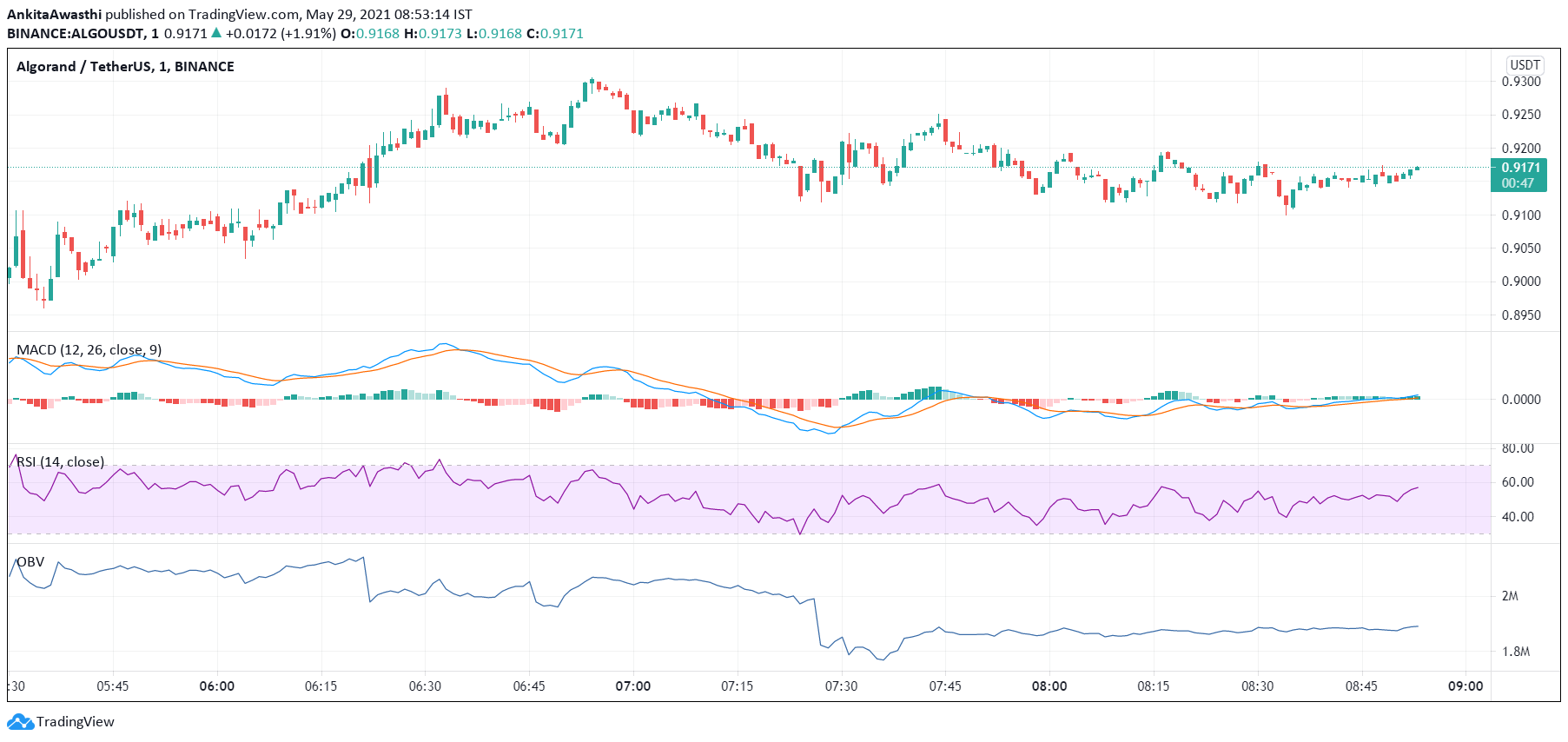1568x742 pixels.
Task: Click the low value L:0.9168
Action: pyautogui.click(x=494, y=34)
